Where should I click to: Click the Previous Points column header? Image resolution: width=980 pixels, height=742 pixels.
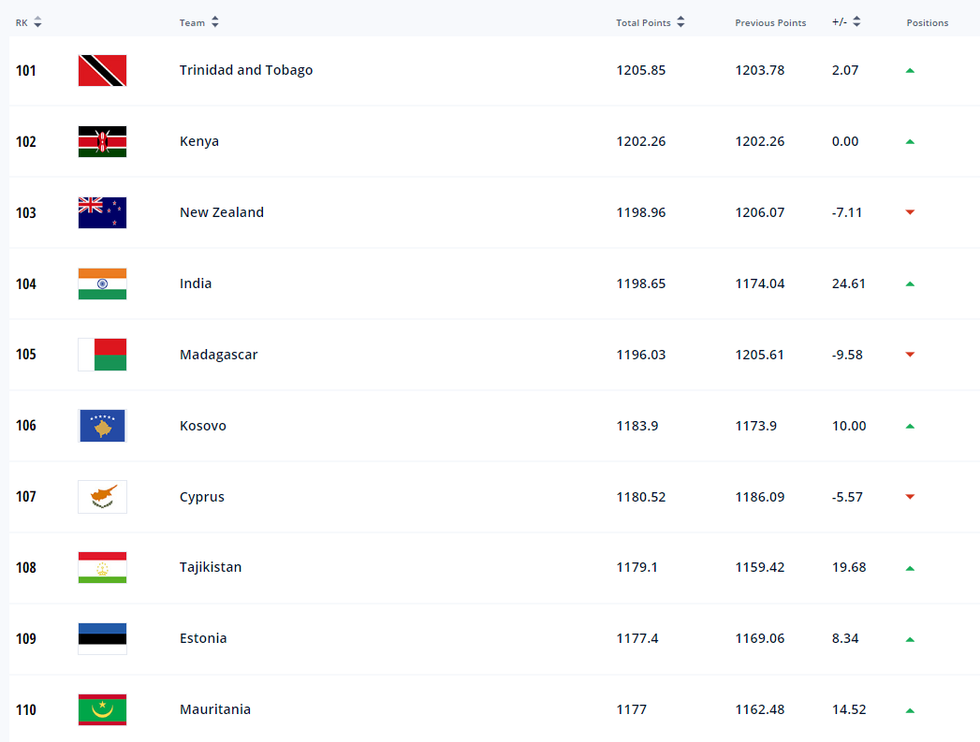tap(770, 23)
